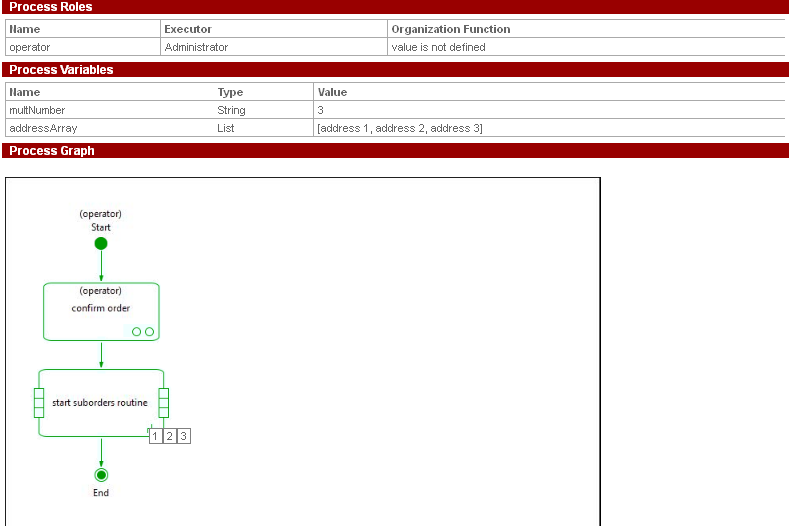Open subprocess instance 3

pos(184,436)
